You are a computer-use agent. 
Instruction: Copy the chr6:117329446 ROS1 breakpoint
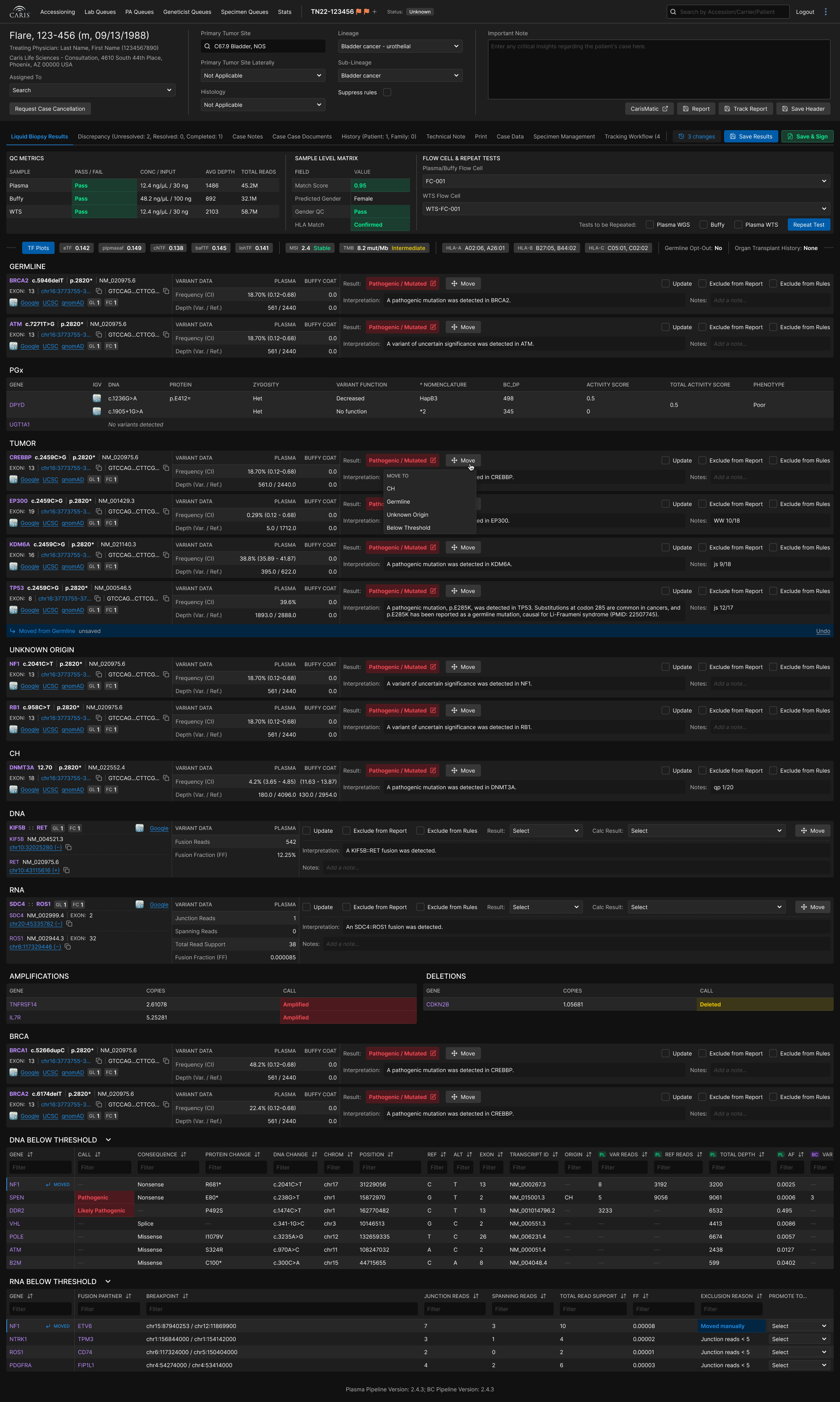(67, 946)
